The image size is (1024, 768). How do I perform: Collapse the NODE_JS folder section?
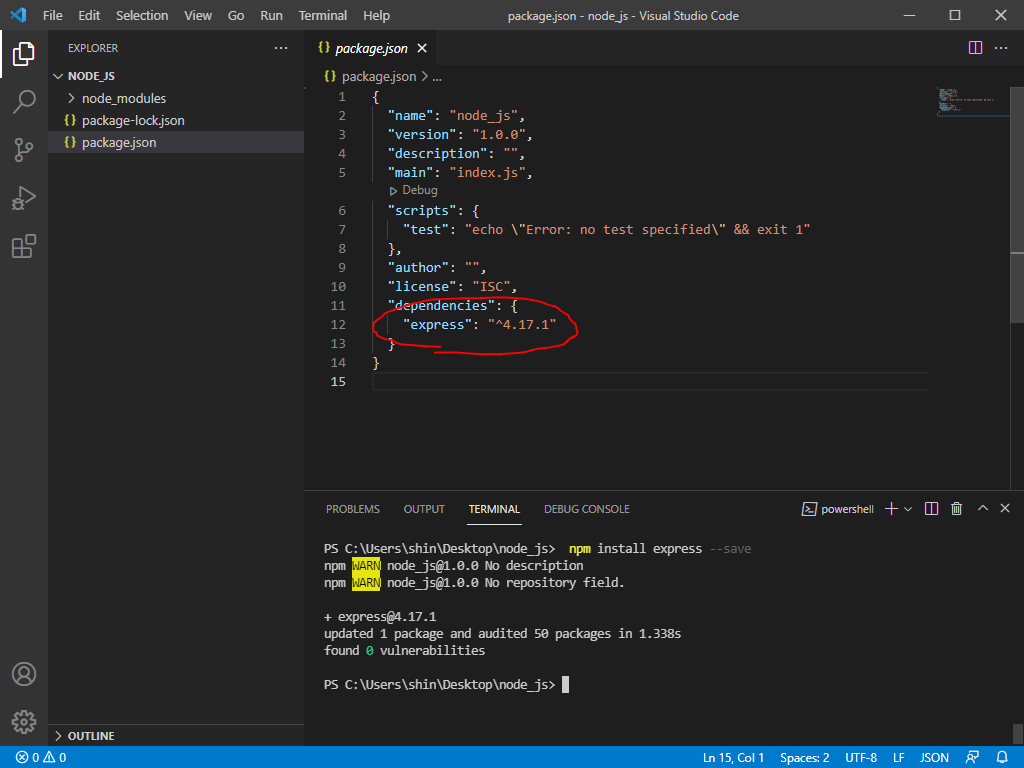[x=176, y=76]
